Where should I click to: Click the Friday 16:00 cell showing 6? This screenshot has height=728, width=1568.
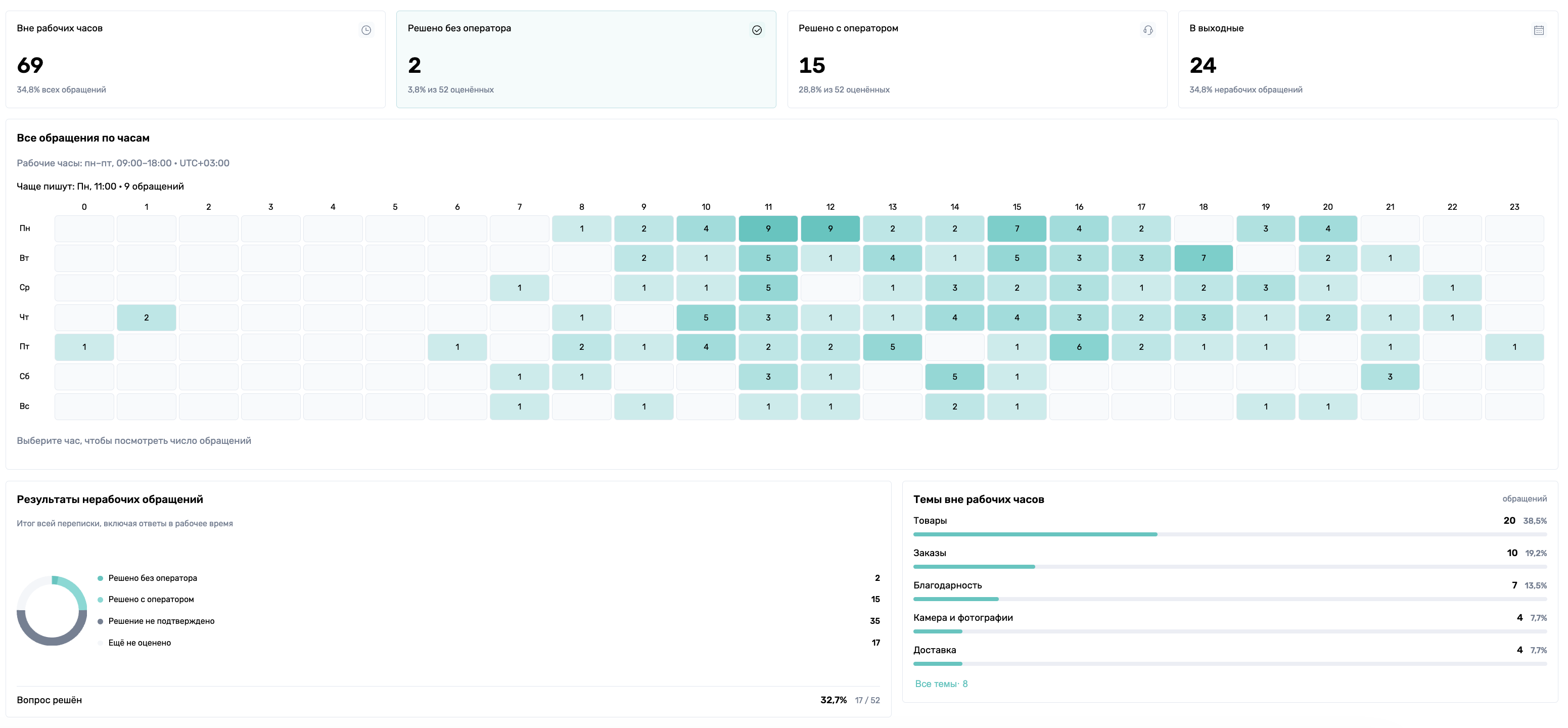point(1079,347)
